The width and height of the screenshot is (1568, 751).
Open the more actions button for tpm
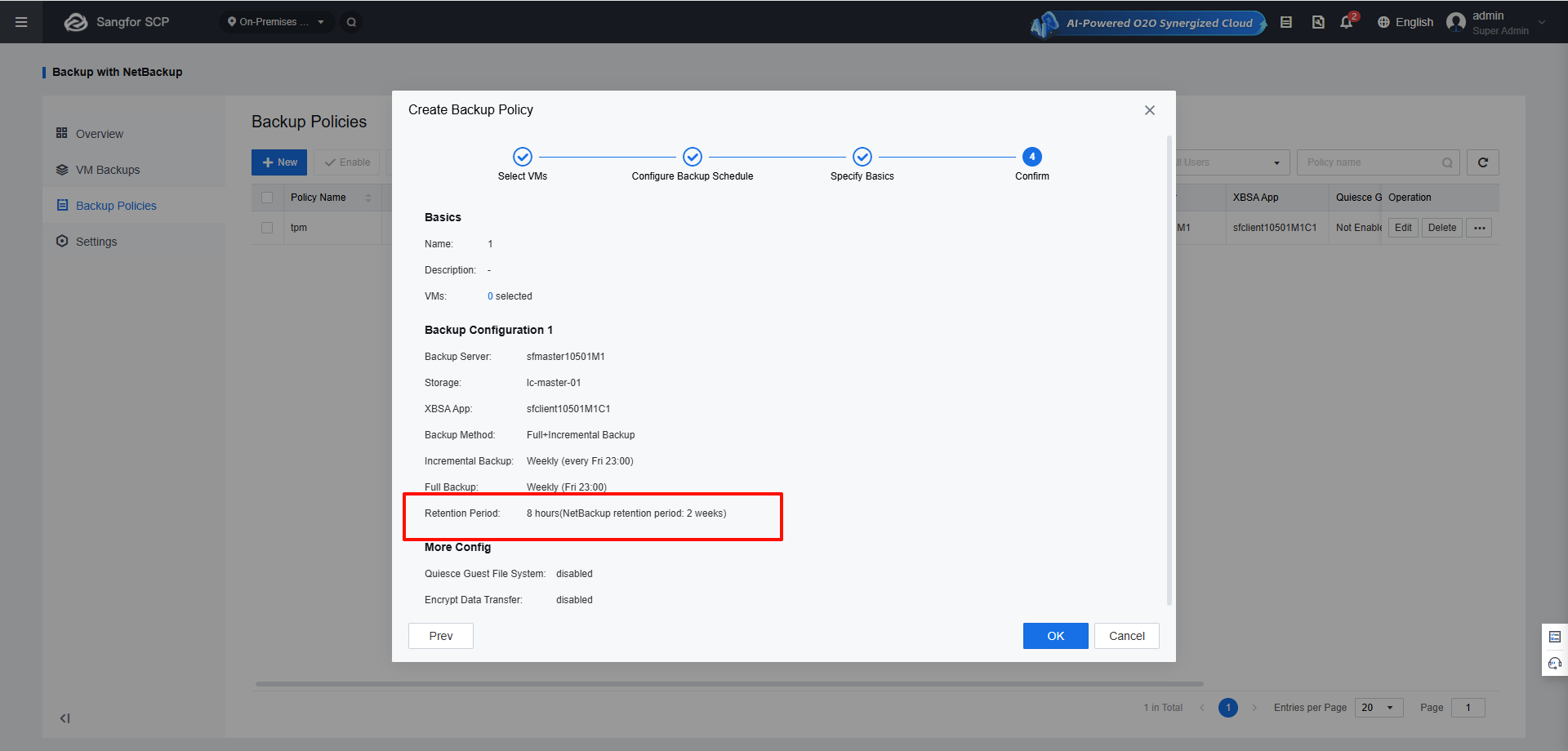1479,228
